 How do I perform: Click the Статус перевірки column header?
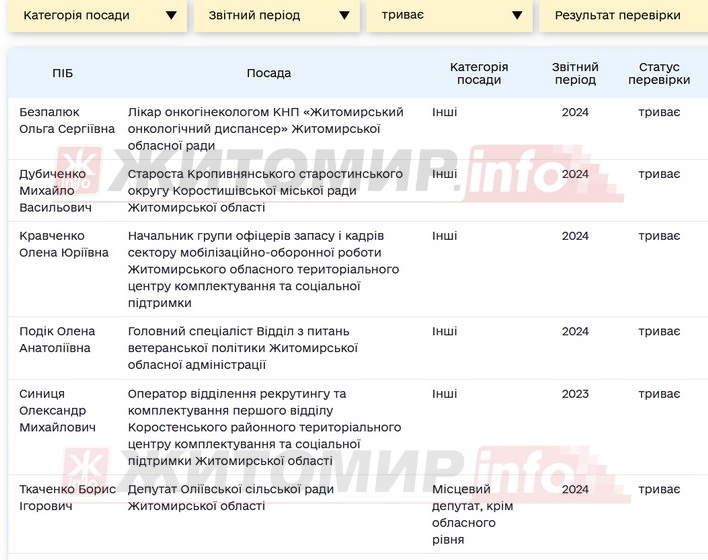click(x=658, y=73)
